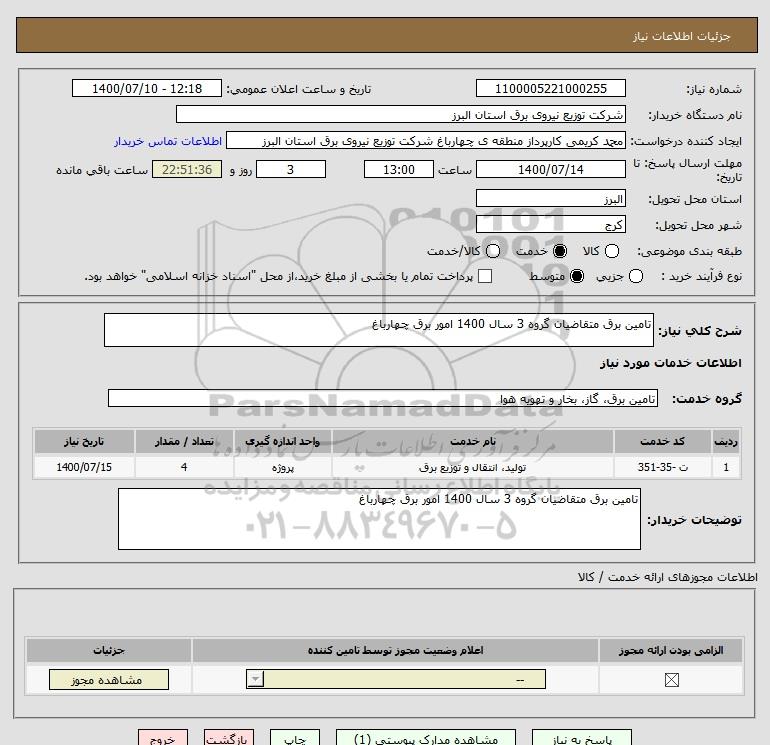Open the اعلام وضعیت مجوز dropdown
The image size is (770, 745).
[x=396, y=680]
